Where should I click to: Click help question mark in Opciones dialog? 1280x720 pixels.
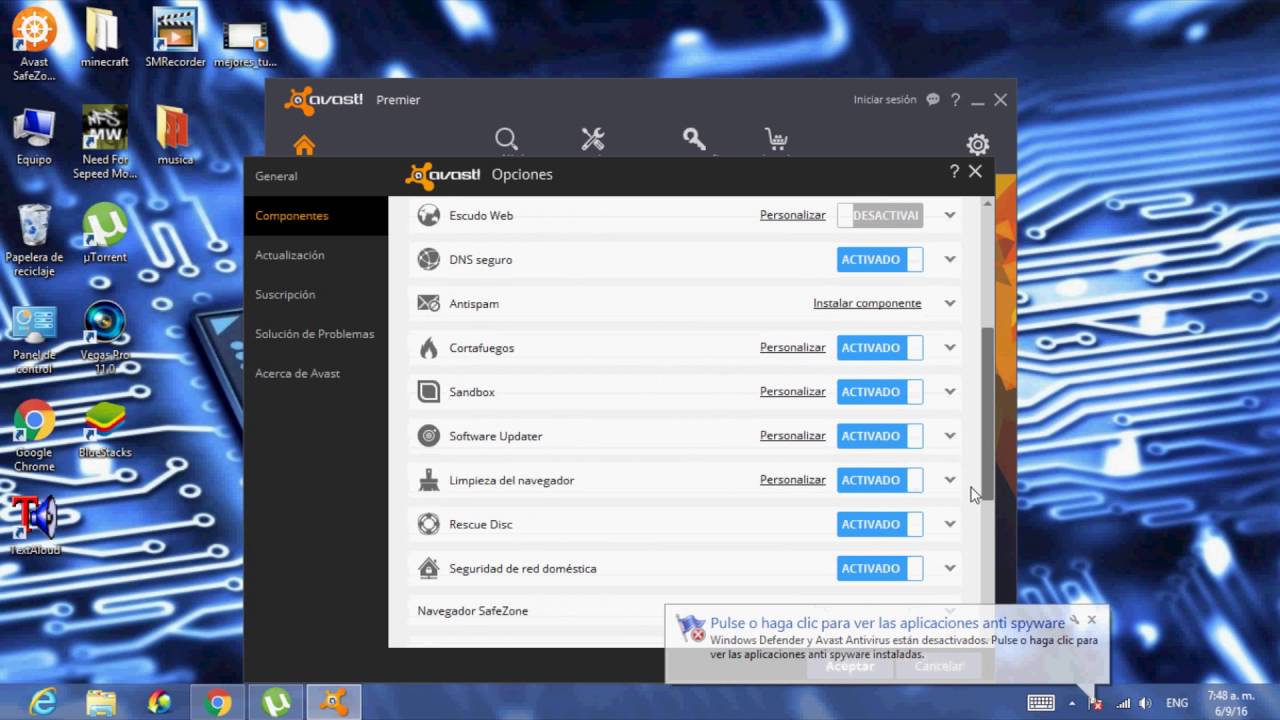pyautogui.click(x=954, y=172)
